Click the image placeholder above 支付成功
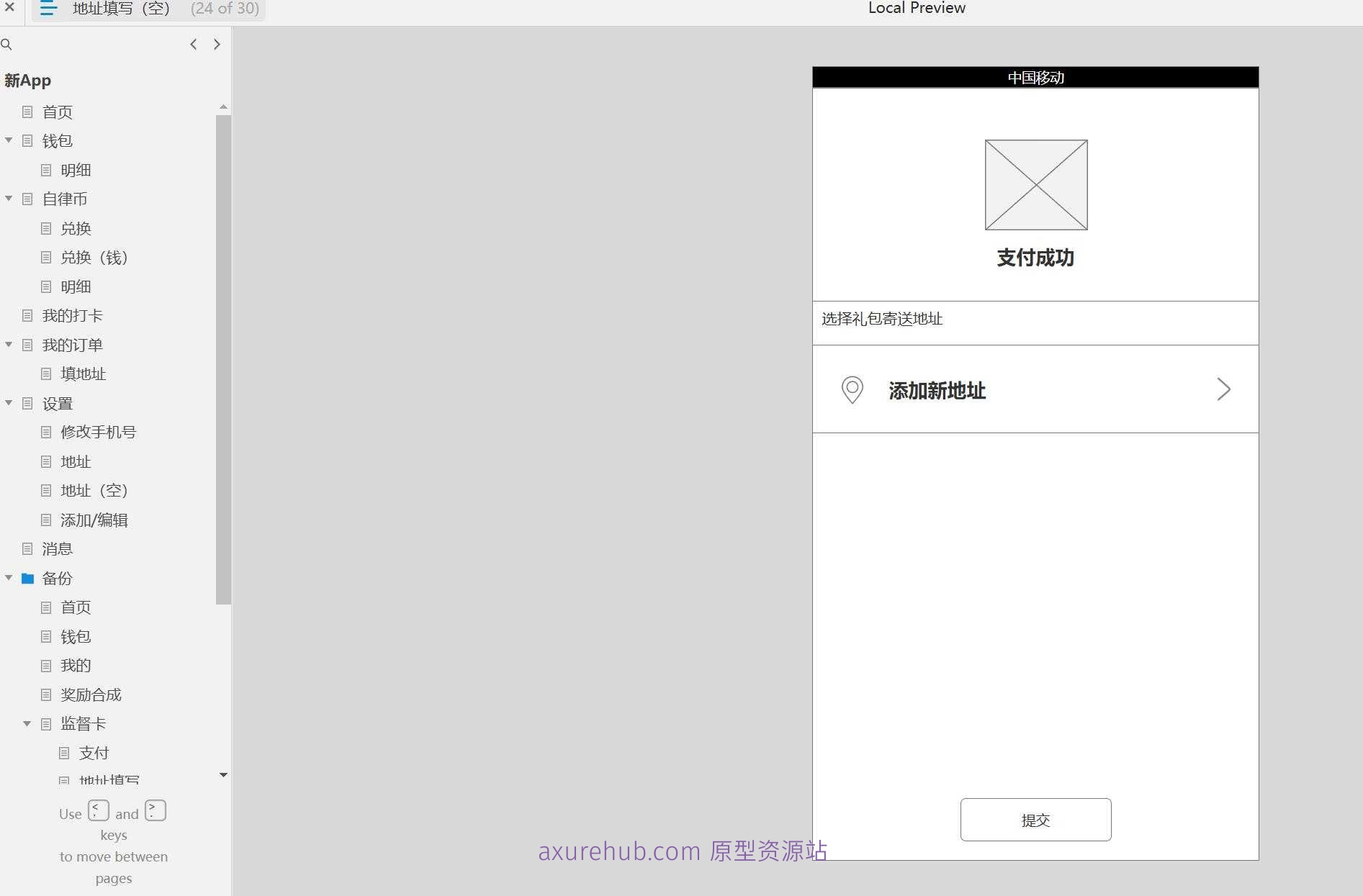This screenshot has height=896, width=1363. 1035,184
